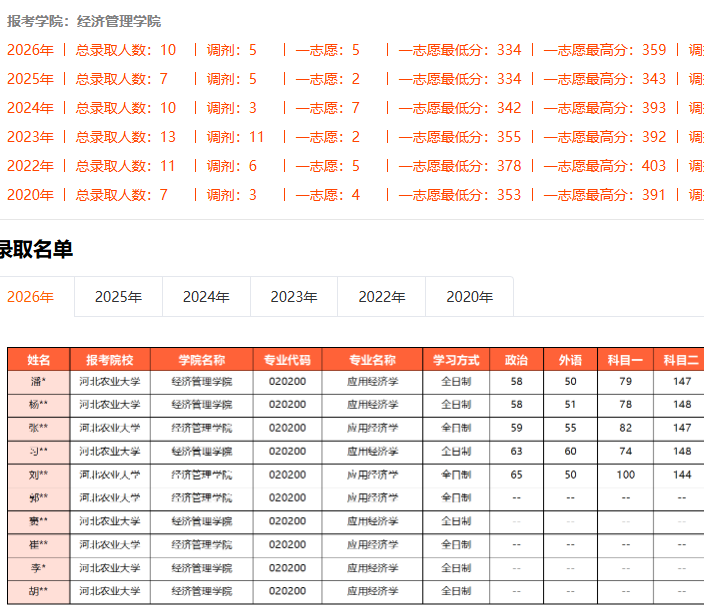This screenshot has width=704, height=607.
Task: Click 总录取人数: 10 in the 2026年 row
Action: [x=126, y=50]
